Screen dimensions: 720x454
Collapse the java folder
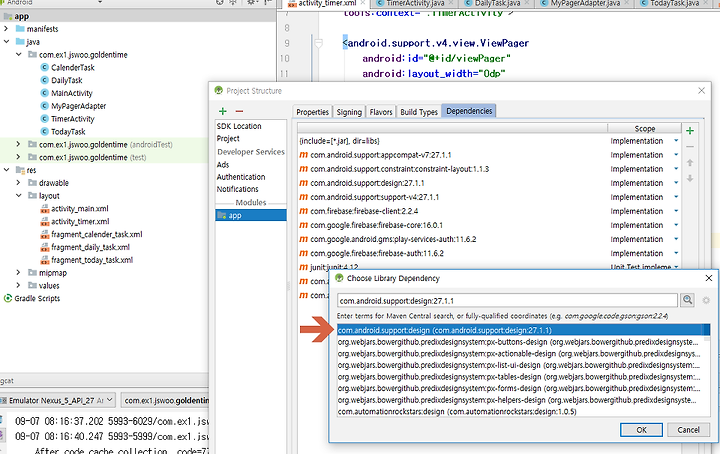pos(6,42)
